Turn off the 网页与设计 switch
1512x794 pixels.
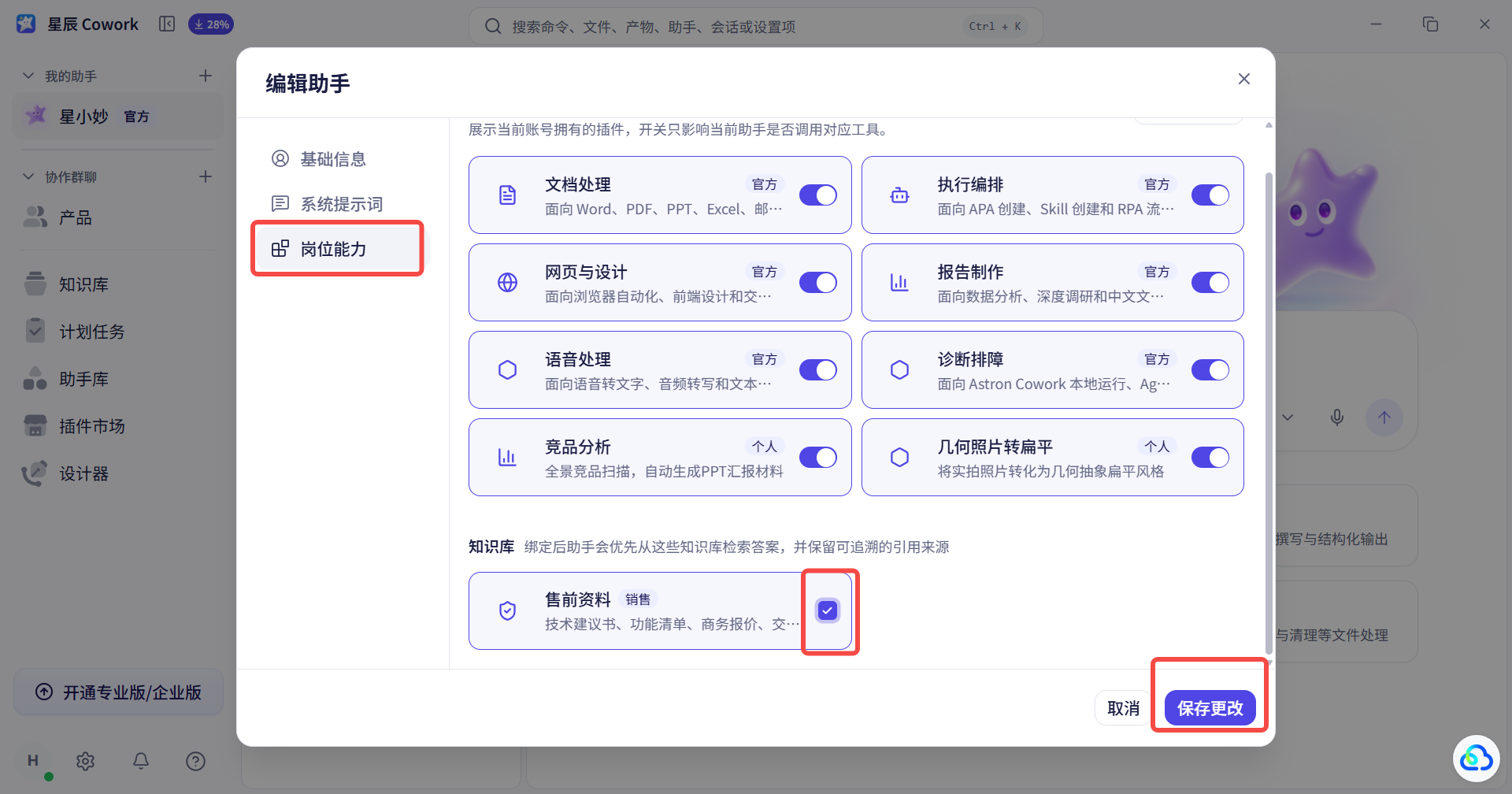[817, 283]
